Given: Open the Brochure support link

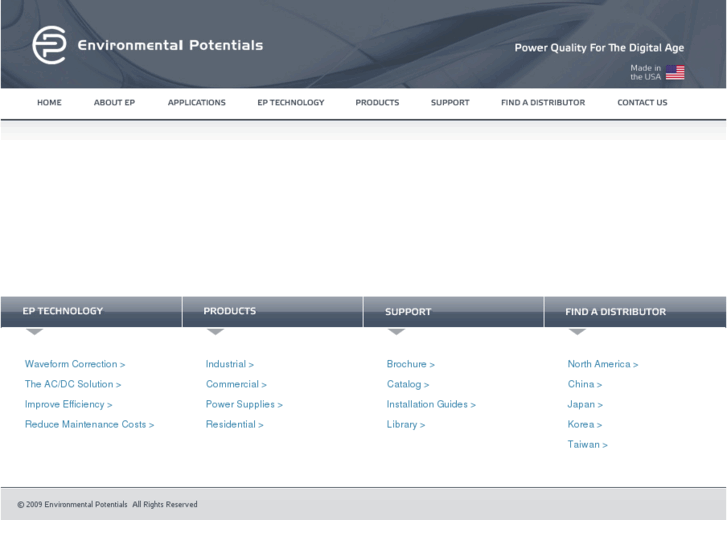Looking at the screenshot, I should point(410,364).
